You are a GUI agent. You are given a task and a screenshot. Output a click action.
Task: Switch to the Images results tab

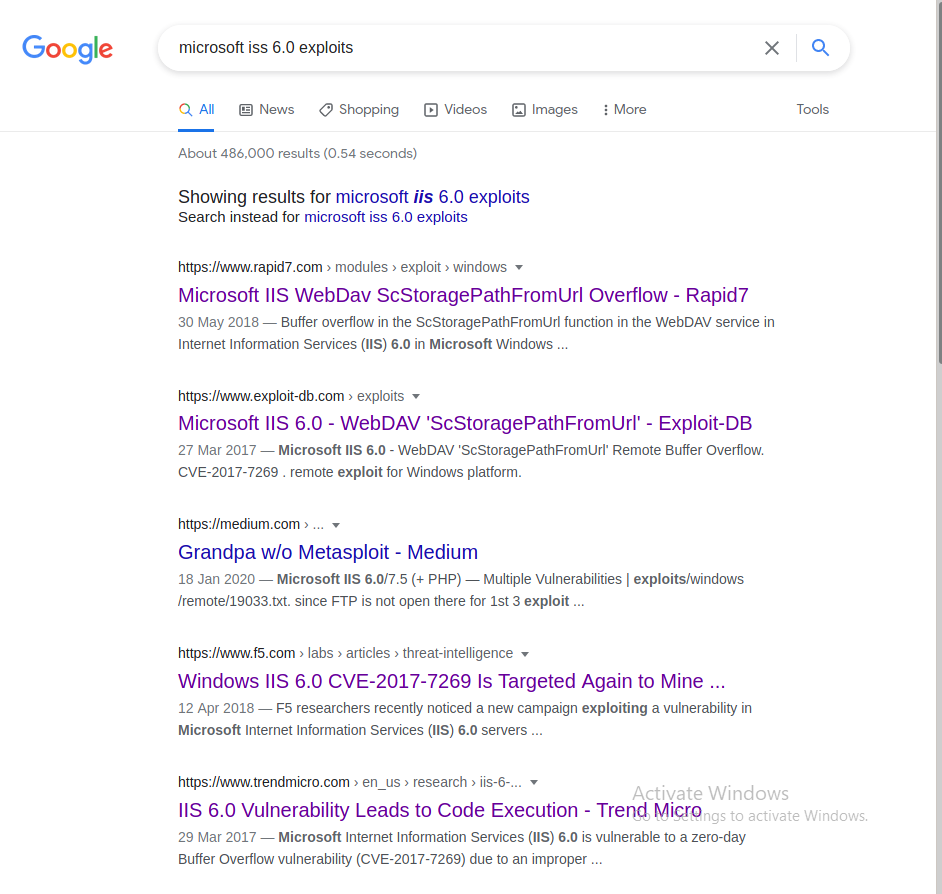coord(545,110)
